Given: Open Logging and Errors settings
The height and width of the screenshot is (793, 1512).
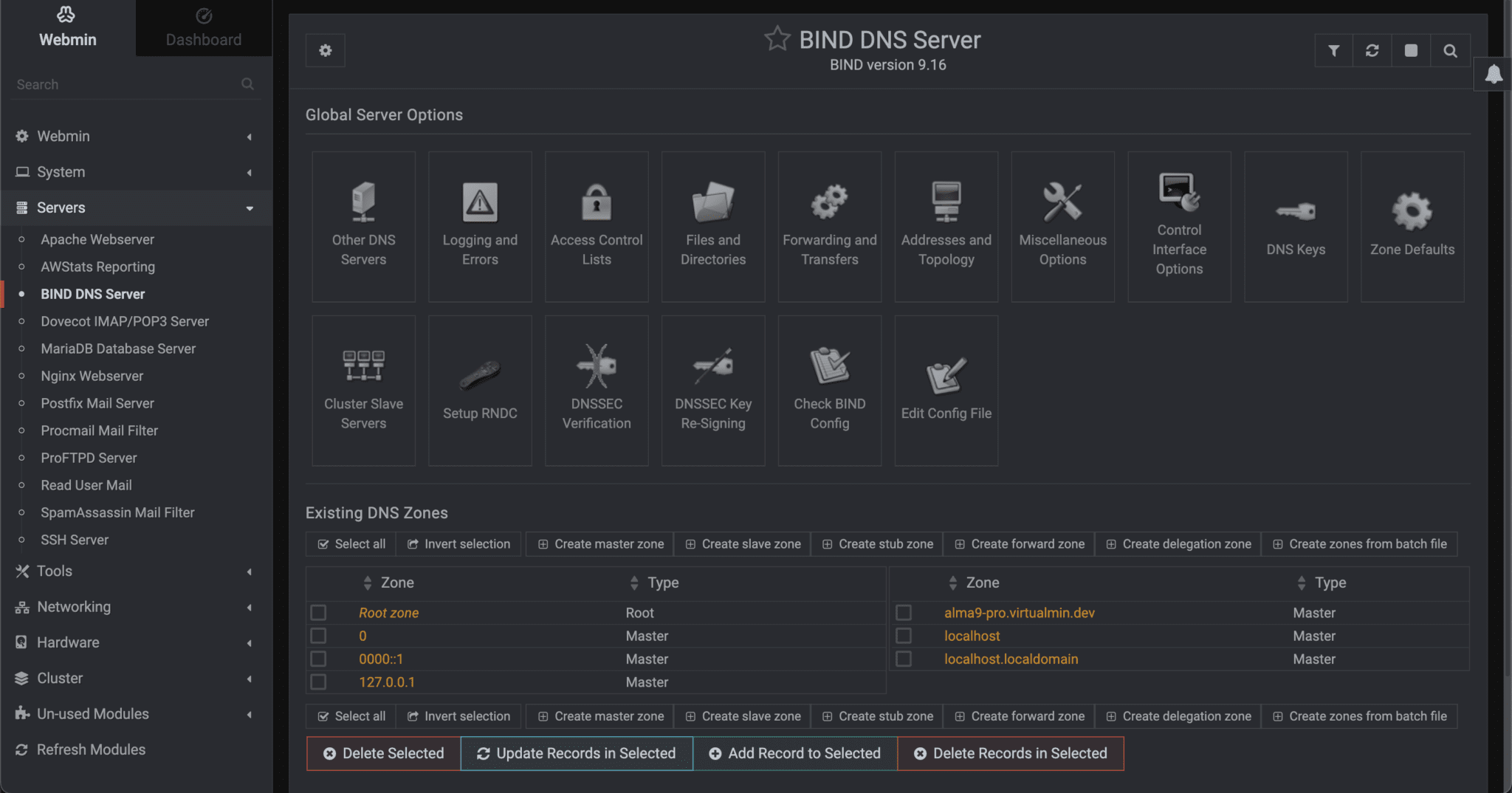Looking at the screenshot, I should tap(480, 227).
